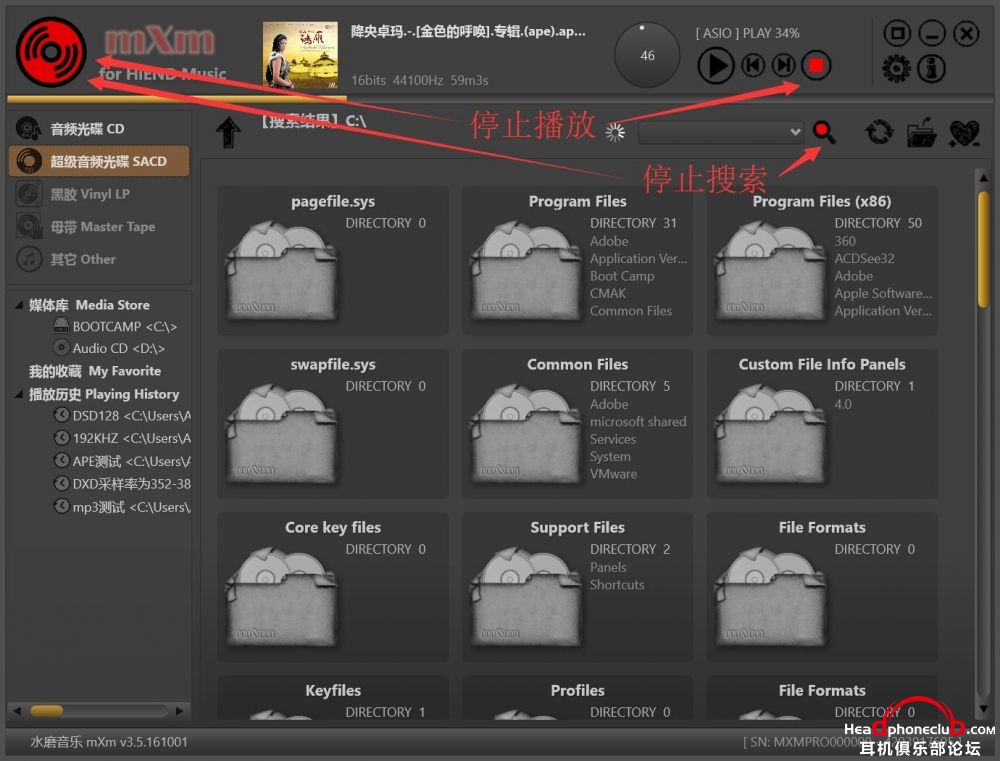Viewport: 1000px width, 761px height.
Task: Click sidebar scroll right arrow
Action: pos(180,711)
